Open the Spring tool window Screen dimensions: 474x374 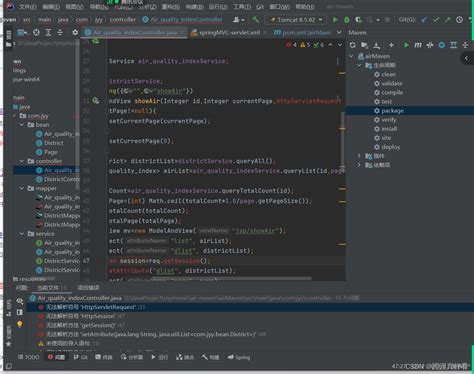[x=239, y=357]
